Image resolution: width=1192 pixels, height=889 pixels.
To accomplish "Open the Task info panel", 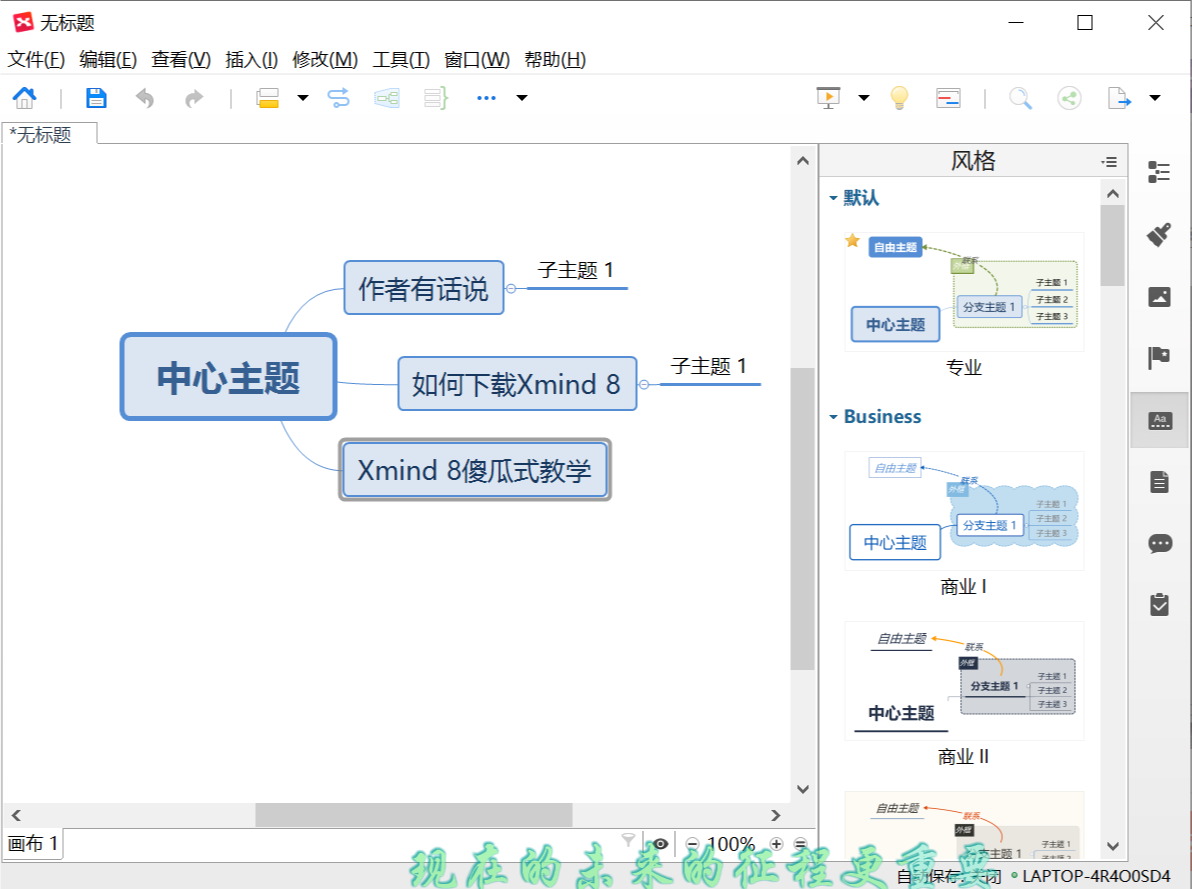I will click(x=1159, y=605).
